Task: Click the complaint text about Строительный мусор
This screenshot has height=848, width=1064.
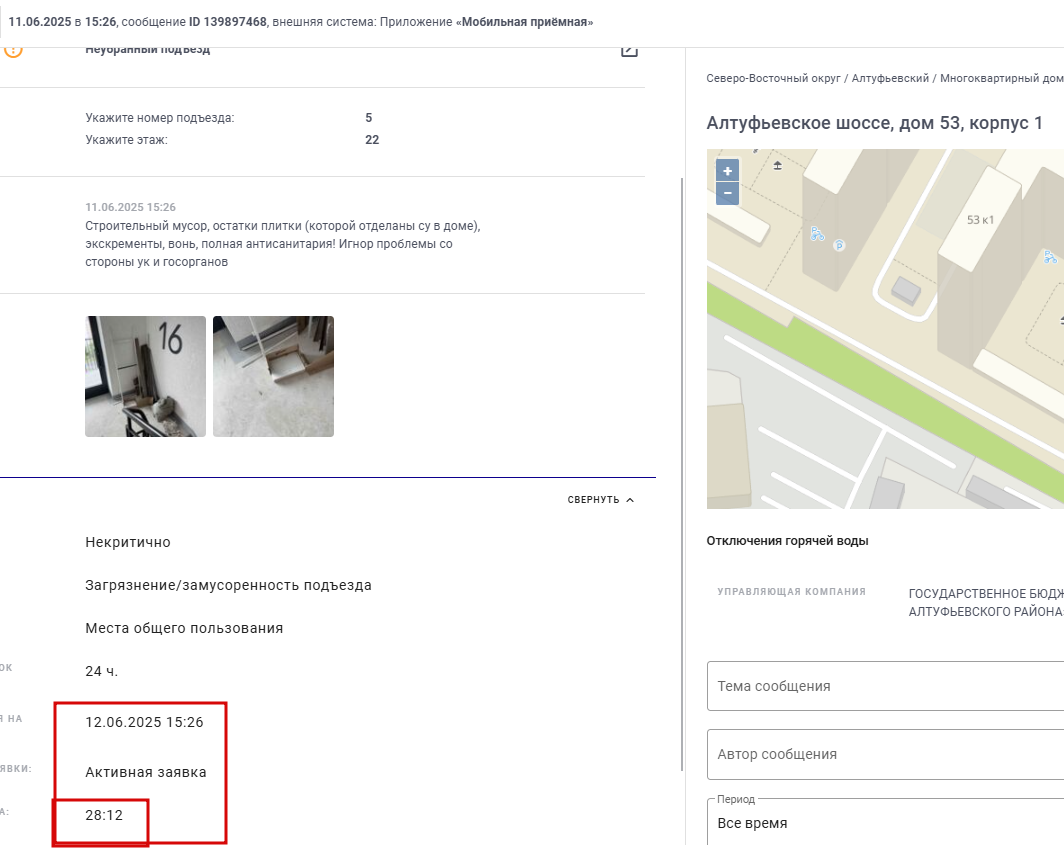Action: [282, 244]
